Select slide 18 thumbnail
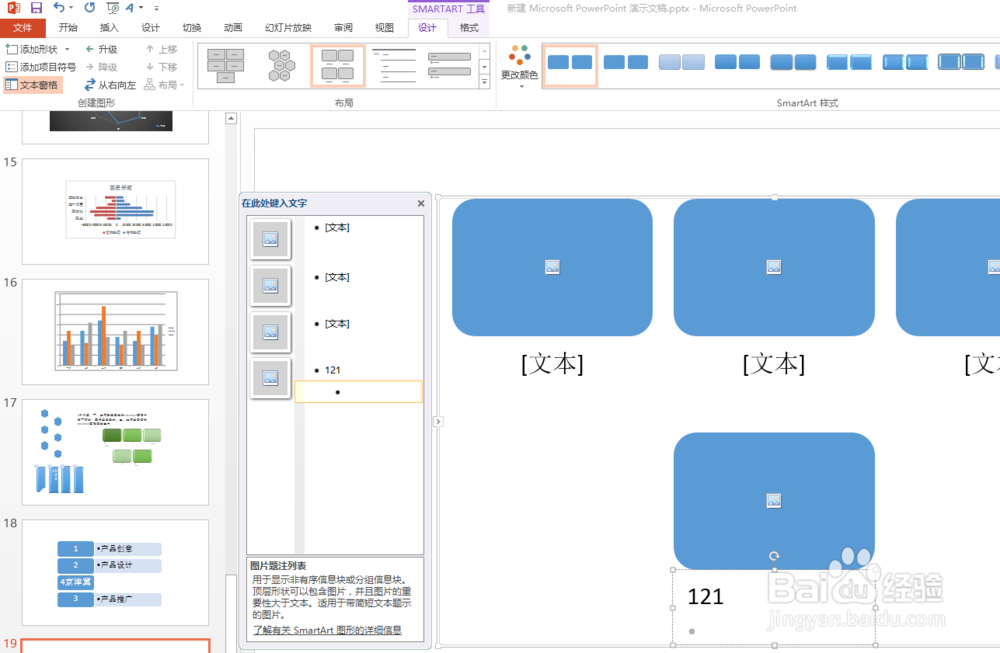The width and height of the screenshot is (1000, 653). click(115, 572)
